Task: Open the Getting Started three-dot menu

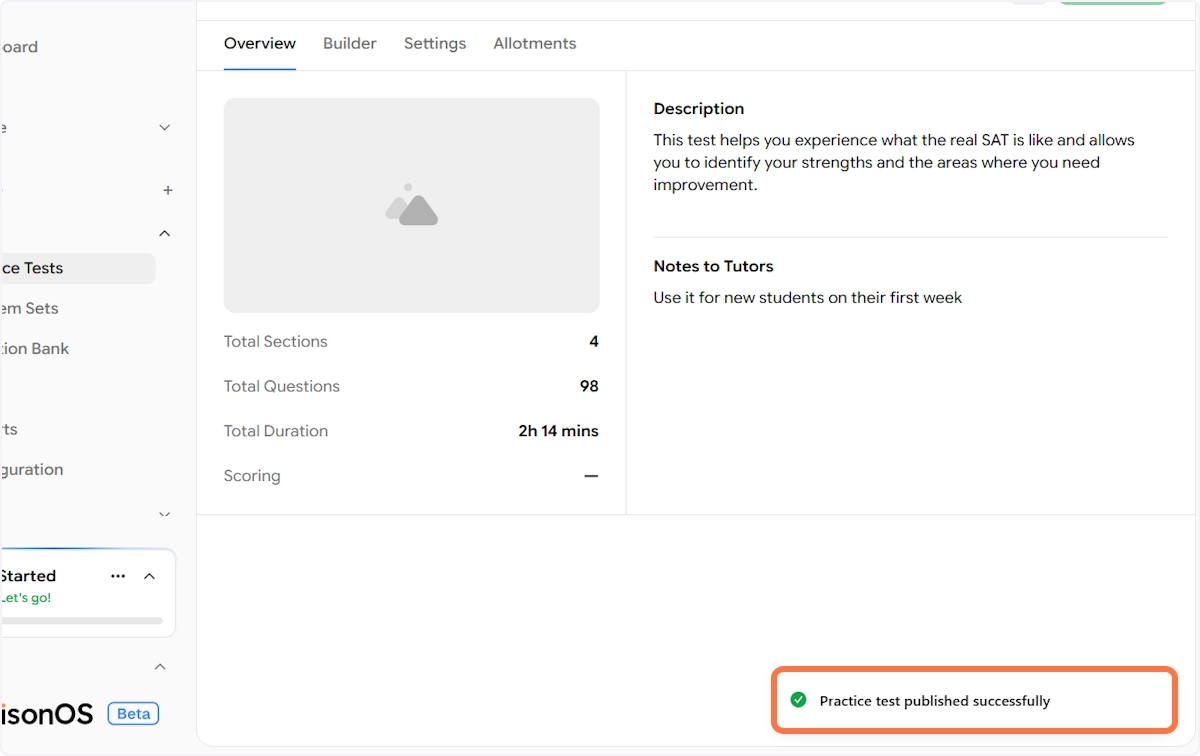Action: pyautogui.click(x=118, y=576)
